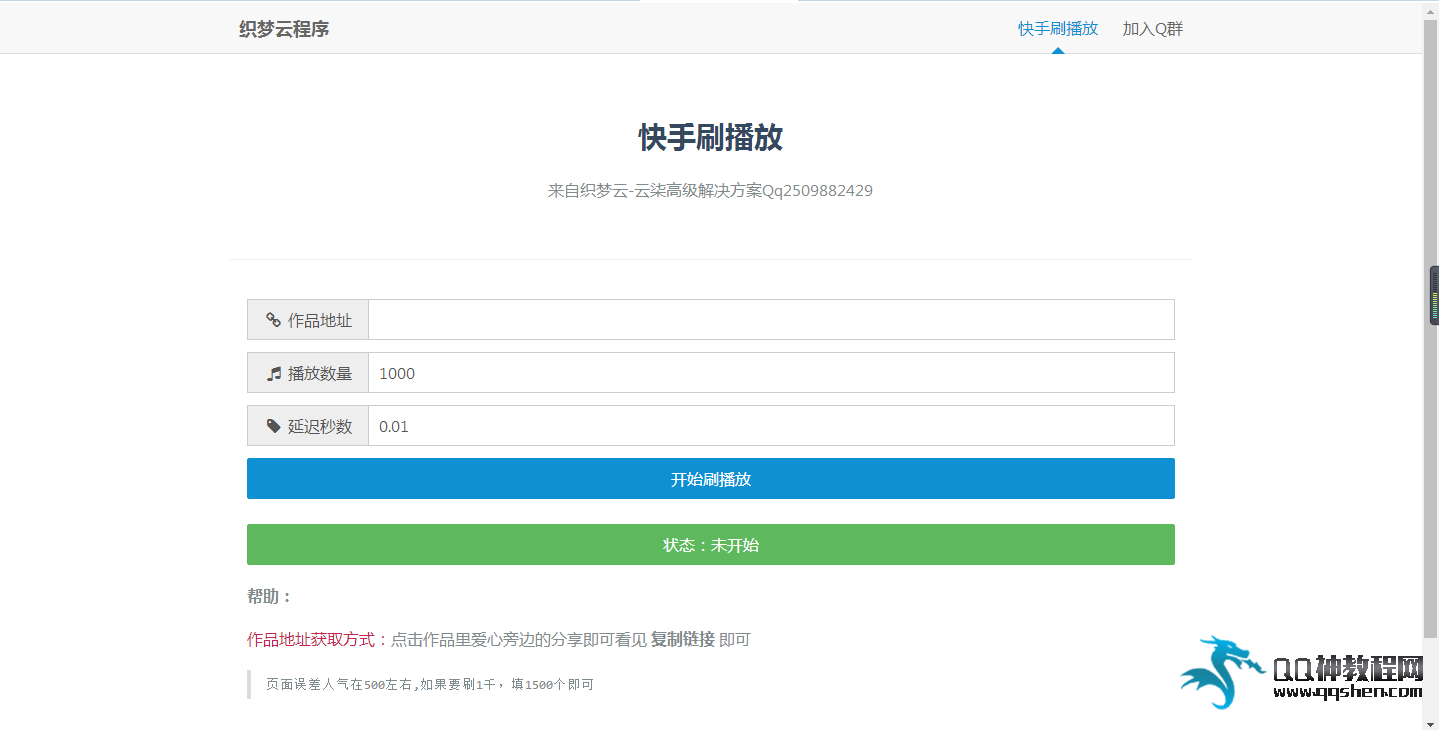This screenshot has width=1439, height=730.
Task: Click the page's vertical scrollbar thumb
Action: coord(1431,327)
